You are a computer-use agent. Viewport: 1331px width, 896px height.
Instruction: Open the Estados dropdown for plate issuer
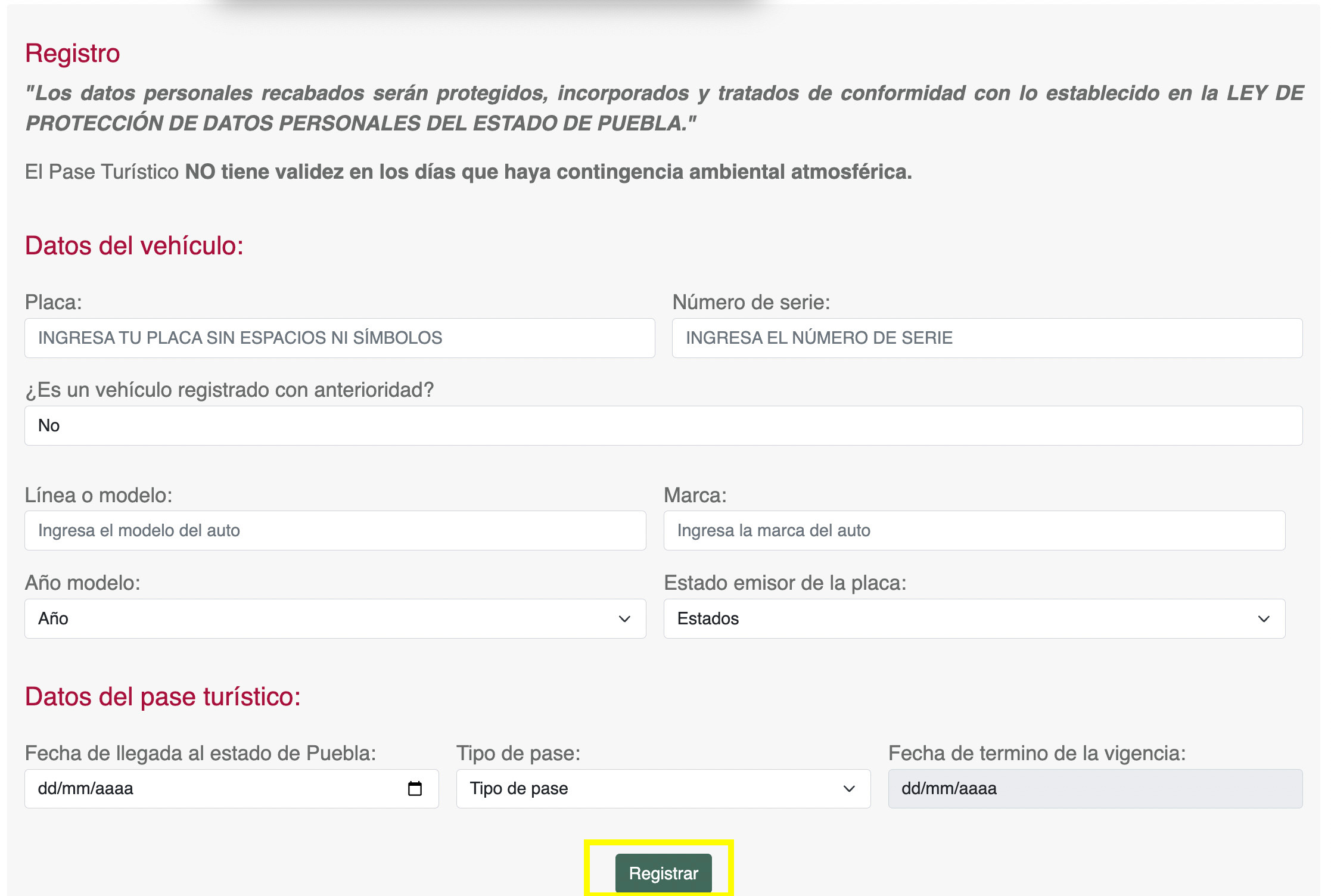[x=974, y=619]
